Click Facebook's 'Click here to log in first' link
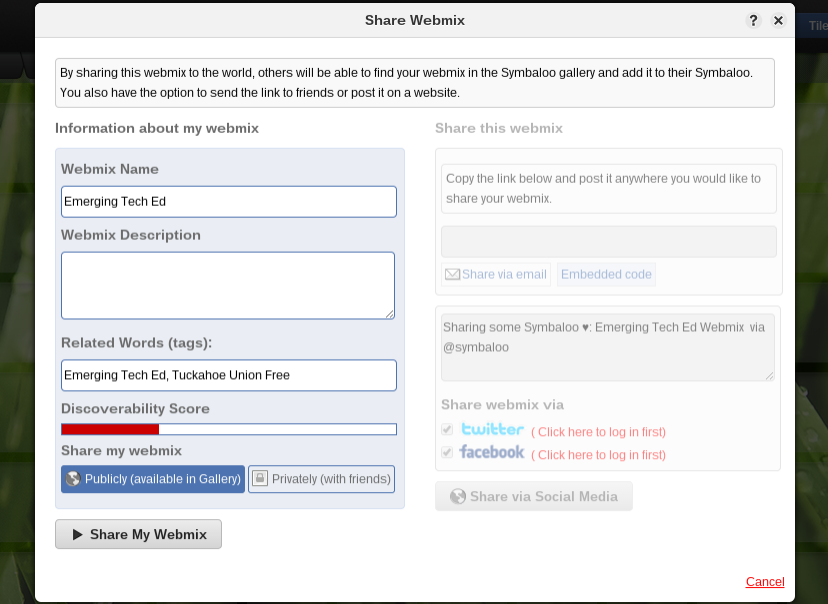 point(598,455)
